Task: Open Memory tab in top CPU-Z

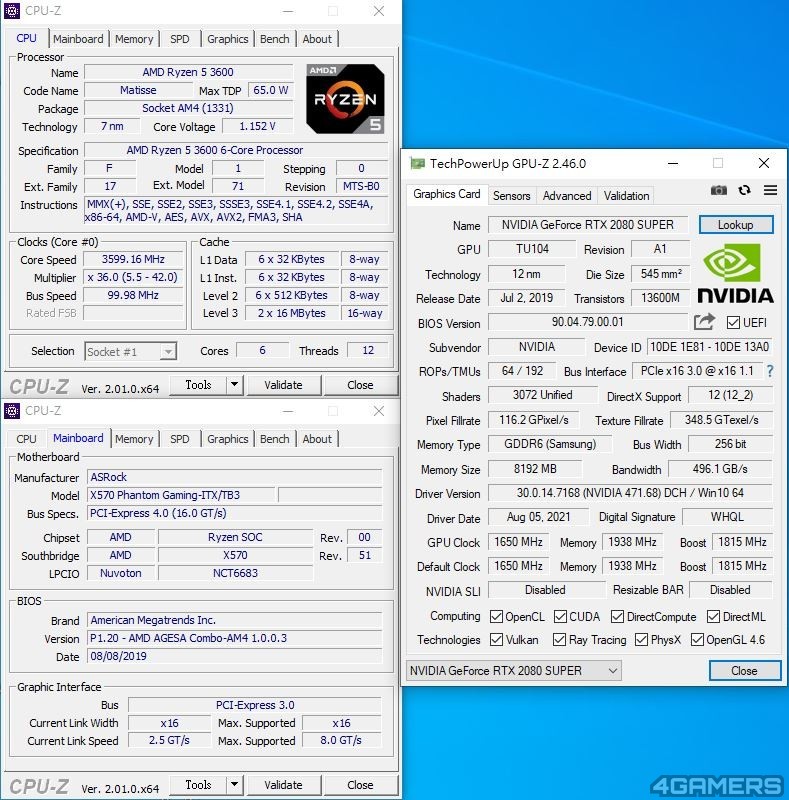Action: click(x=134, y=39)
